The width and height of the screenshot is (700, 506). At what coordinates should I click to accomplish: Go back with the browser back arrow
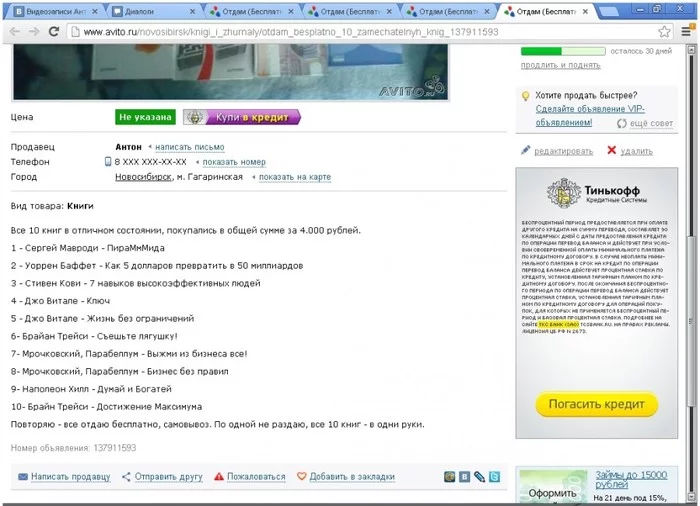[x=14, y=32]
